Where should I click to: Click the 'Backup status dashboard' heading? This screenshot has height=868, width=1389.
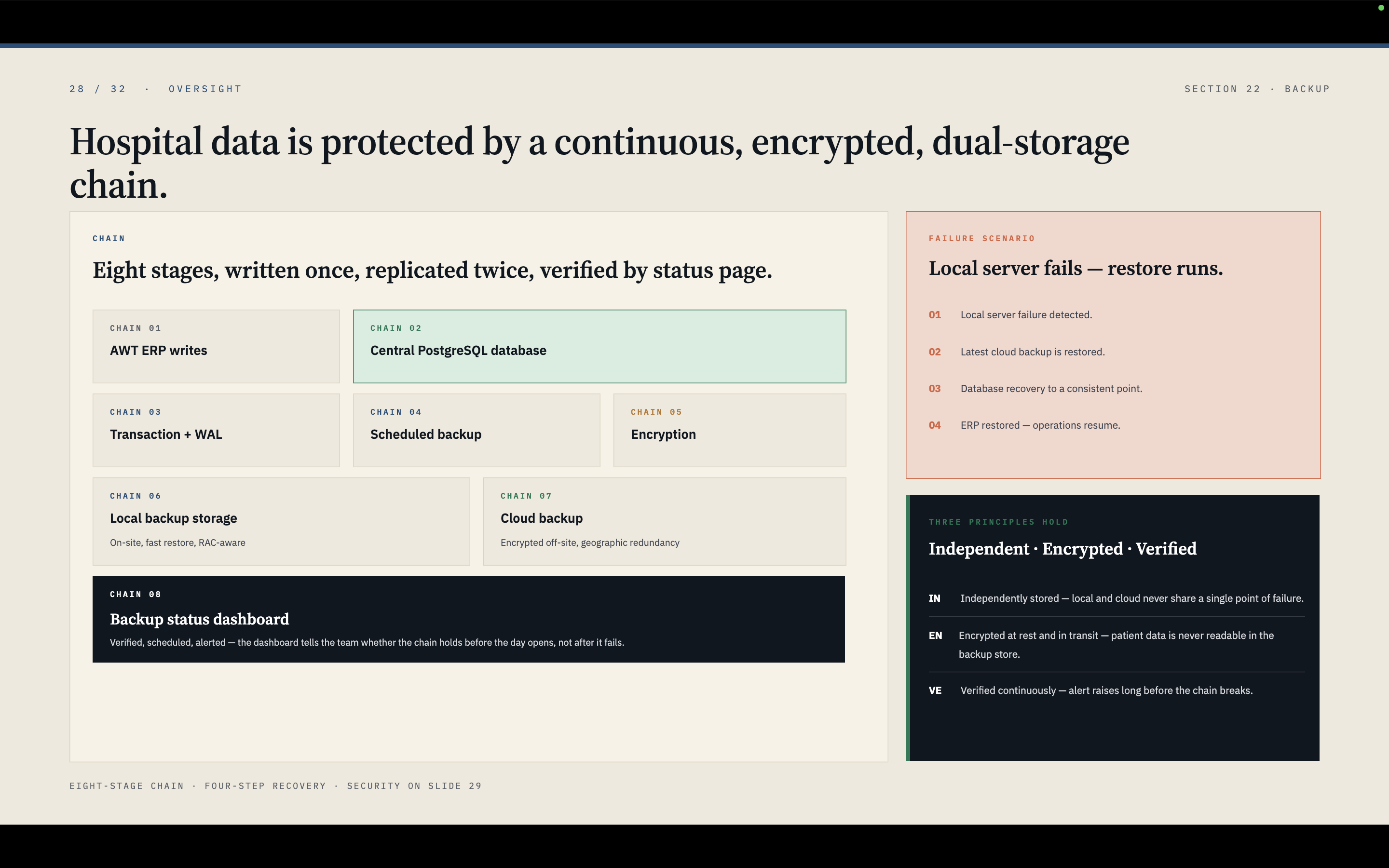[199, 619]
